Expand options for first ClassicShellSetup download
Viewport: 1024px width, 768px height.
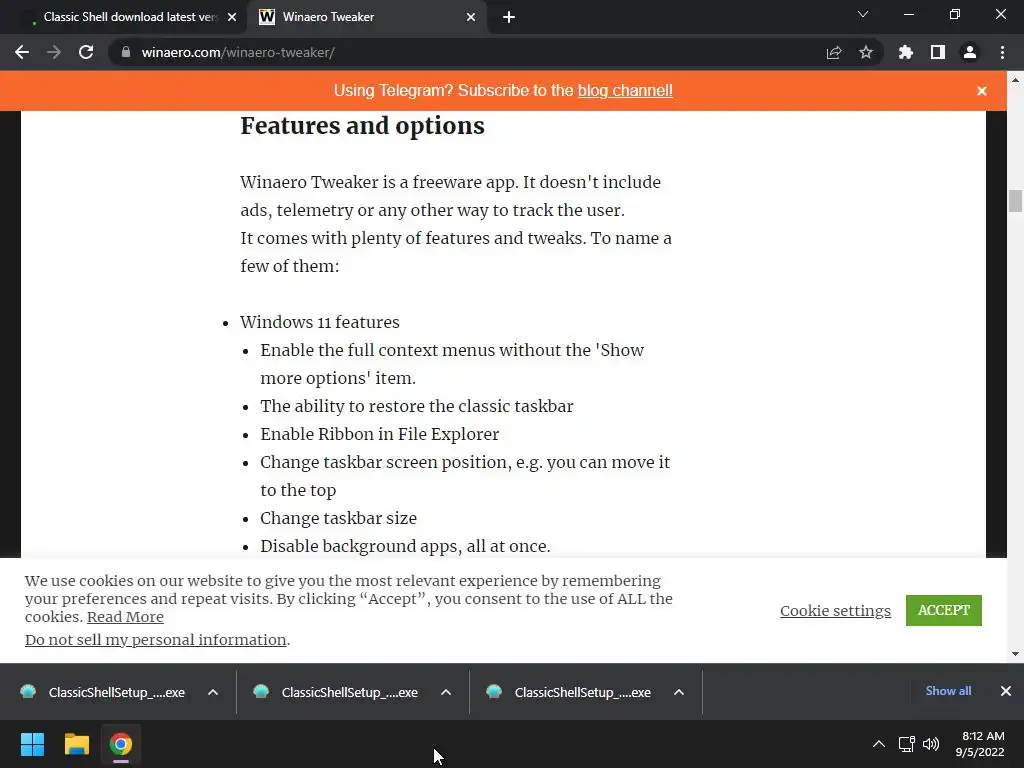213,692
